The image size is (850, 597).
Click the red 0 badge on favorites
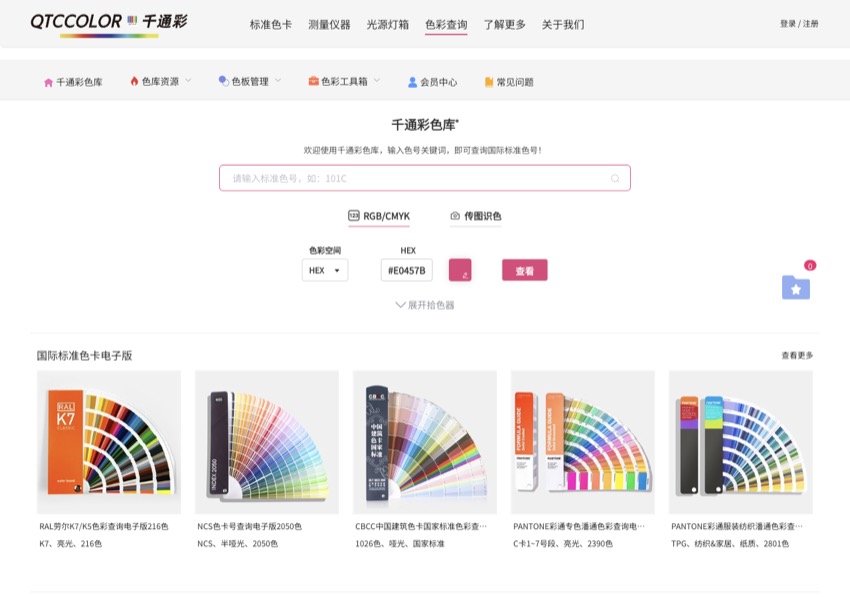(810, 265)
